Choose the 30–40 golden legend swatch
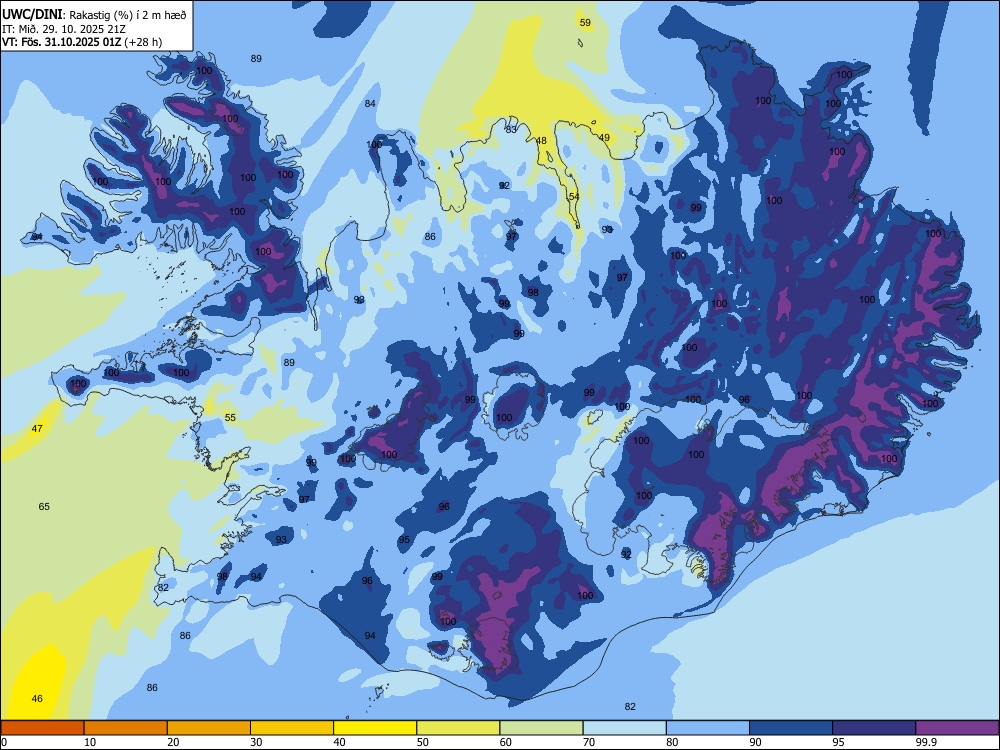The image size is (1000, 750). coord(292,728)
